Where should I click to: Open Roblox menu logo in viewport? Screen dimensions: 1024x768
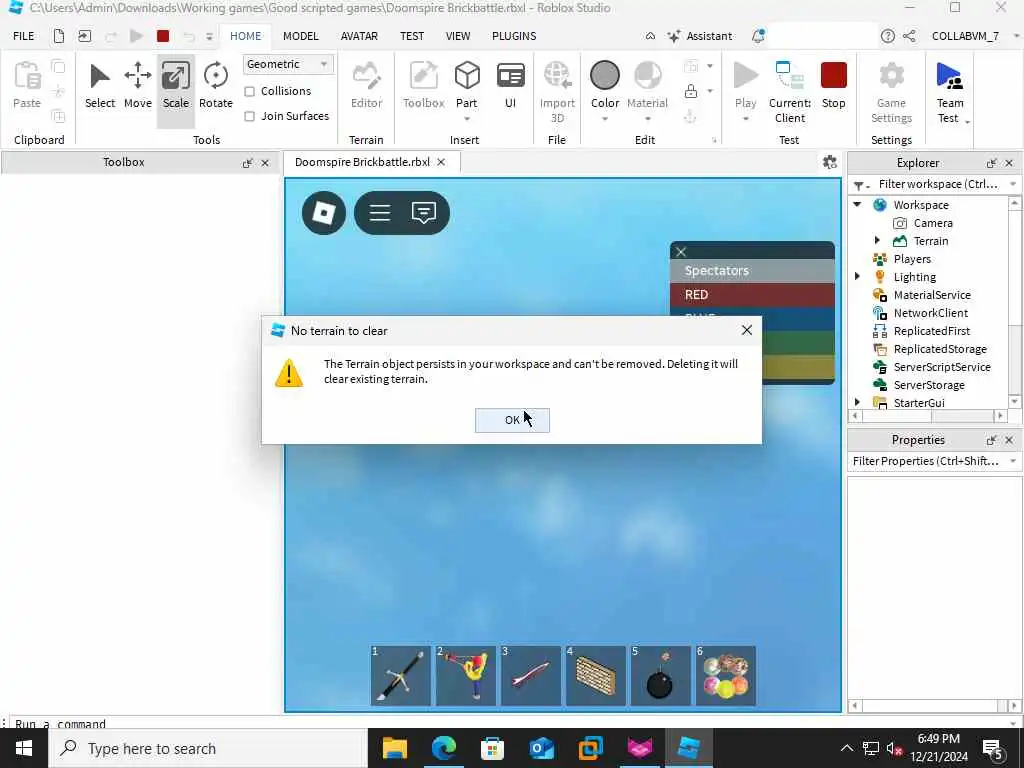point(324,213)
